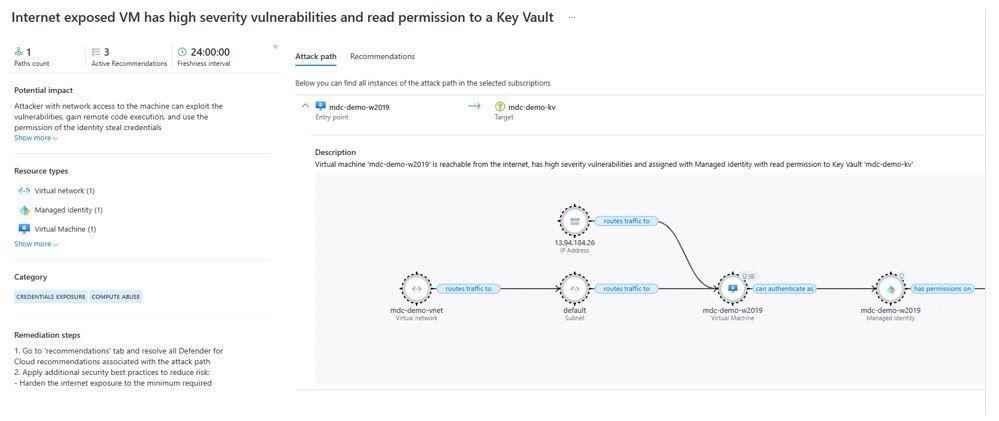Image resolution: width=999 pixels, height=421 pixels.
Task: Switch to the Recommendations tab
Action: 382,56
